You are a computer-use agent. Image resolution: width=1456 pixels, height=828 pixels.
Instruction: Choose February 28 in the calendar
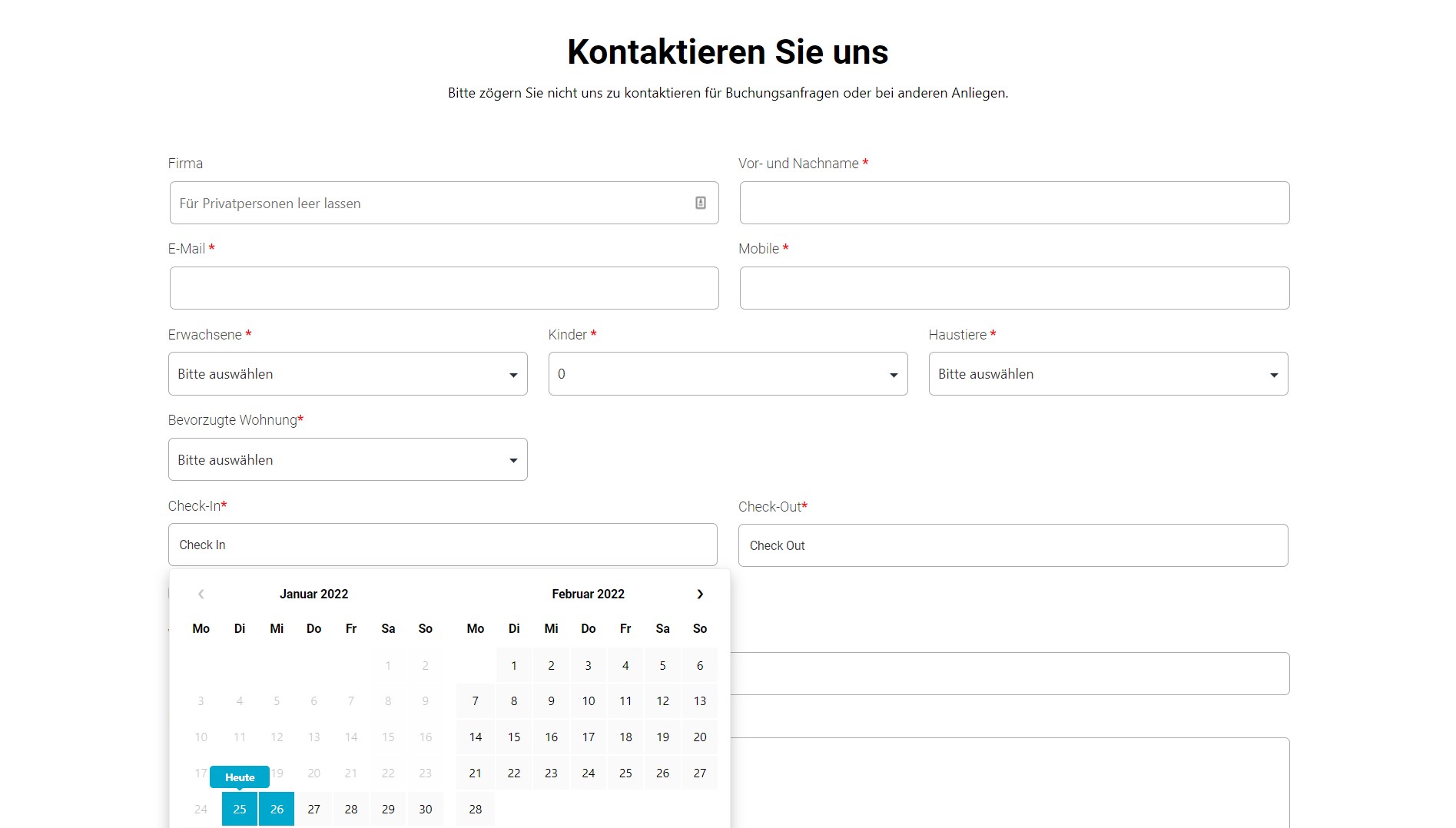click(x=476, y=809)
